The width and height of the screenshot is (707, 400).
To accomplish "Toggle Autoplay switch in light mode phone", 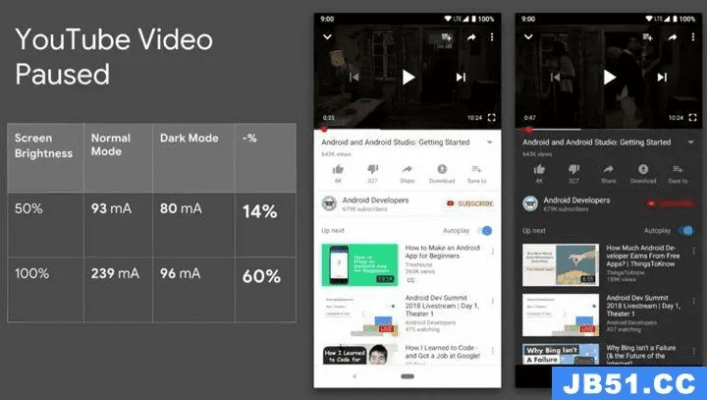I will 485,230.
